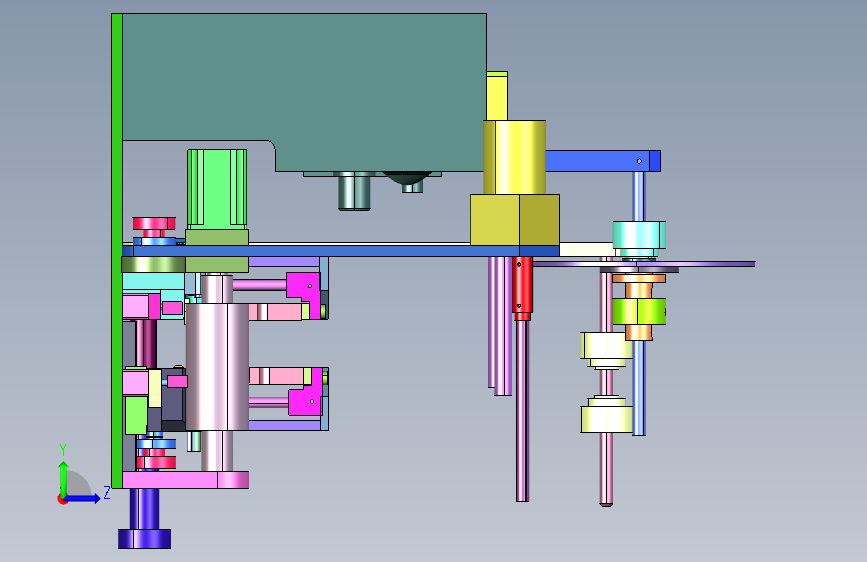Viewport: 867px width, 562px height.
Task: Select the pink bottom plate
Action: 185,480
